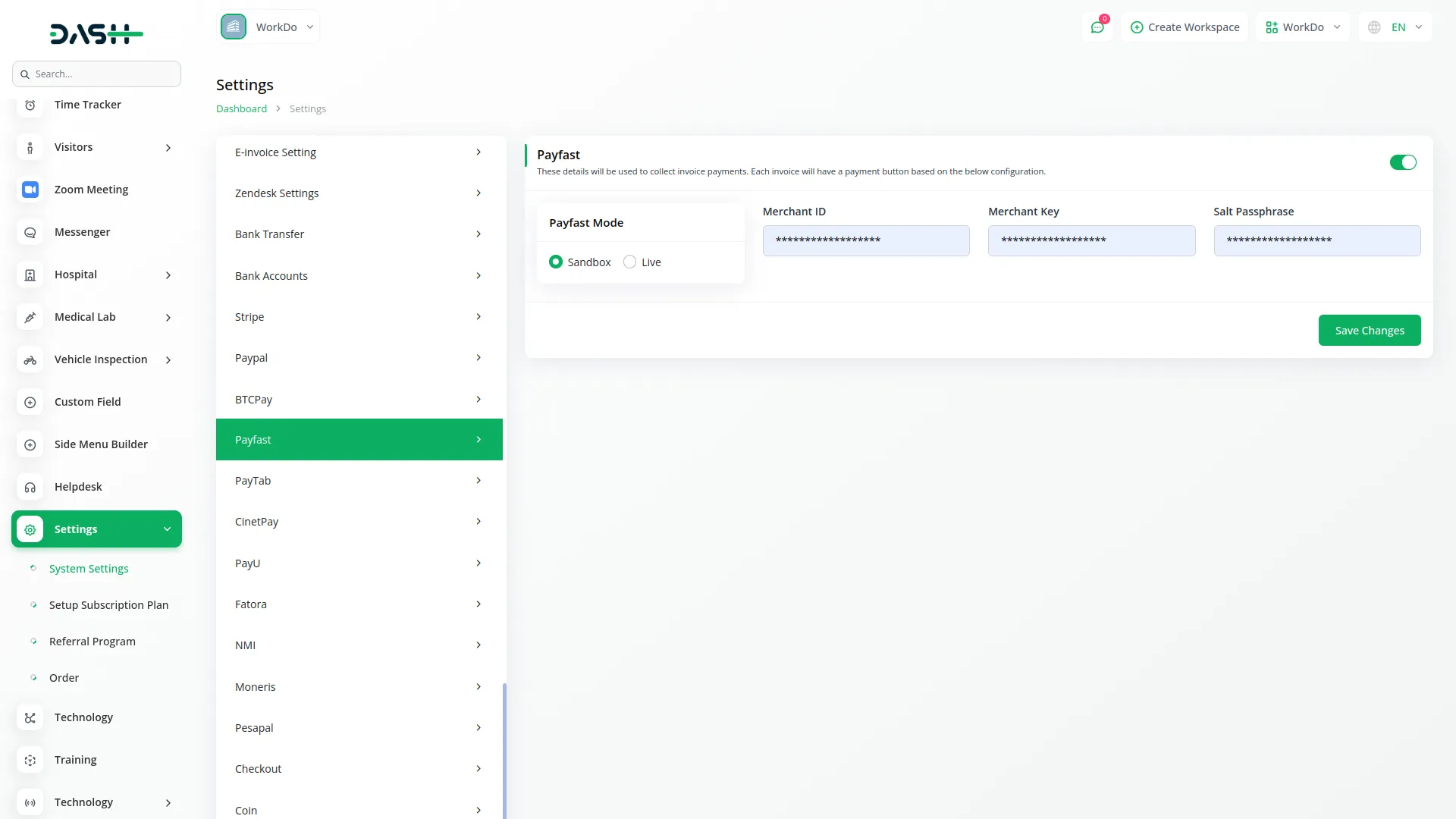Expand the Medical Lab submenu arrow
This screenshot has width=1456, height=819.
coord(168,318)
